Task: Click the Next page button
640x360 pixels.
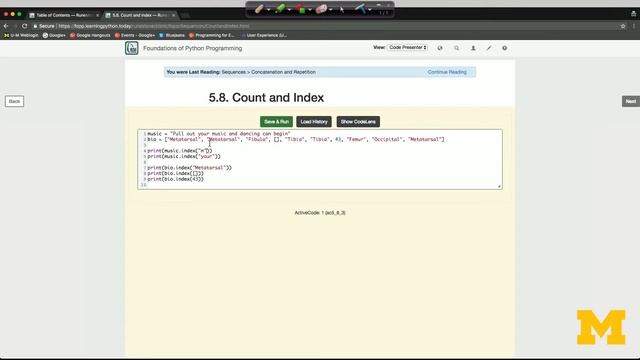Action: (631, 101)
